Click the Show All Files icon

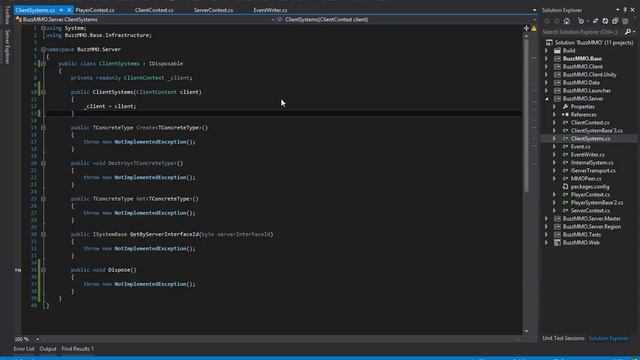point(625,21)
